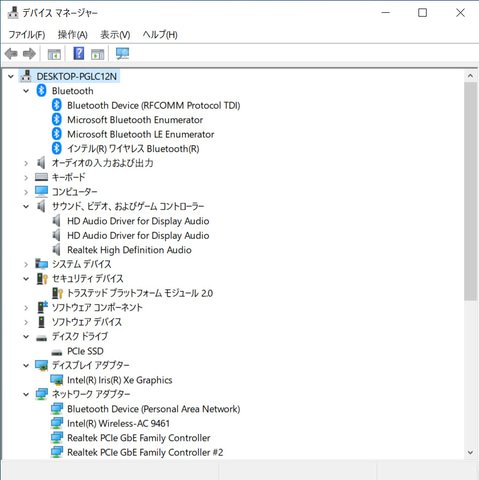This screenshot has height=480, width=479.
Task: Close the Device Manager window
Action: click(x=460, y=13)
